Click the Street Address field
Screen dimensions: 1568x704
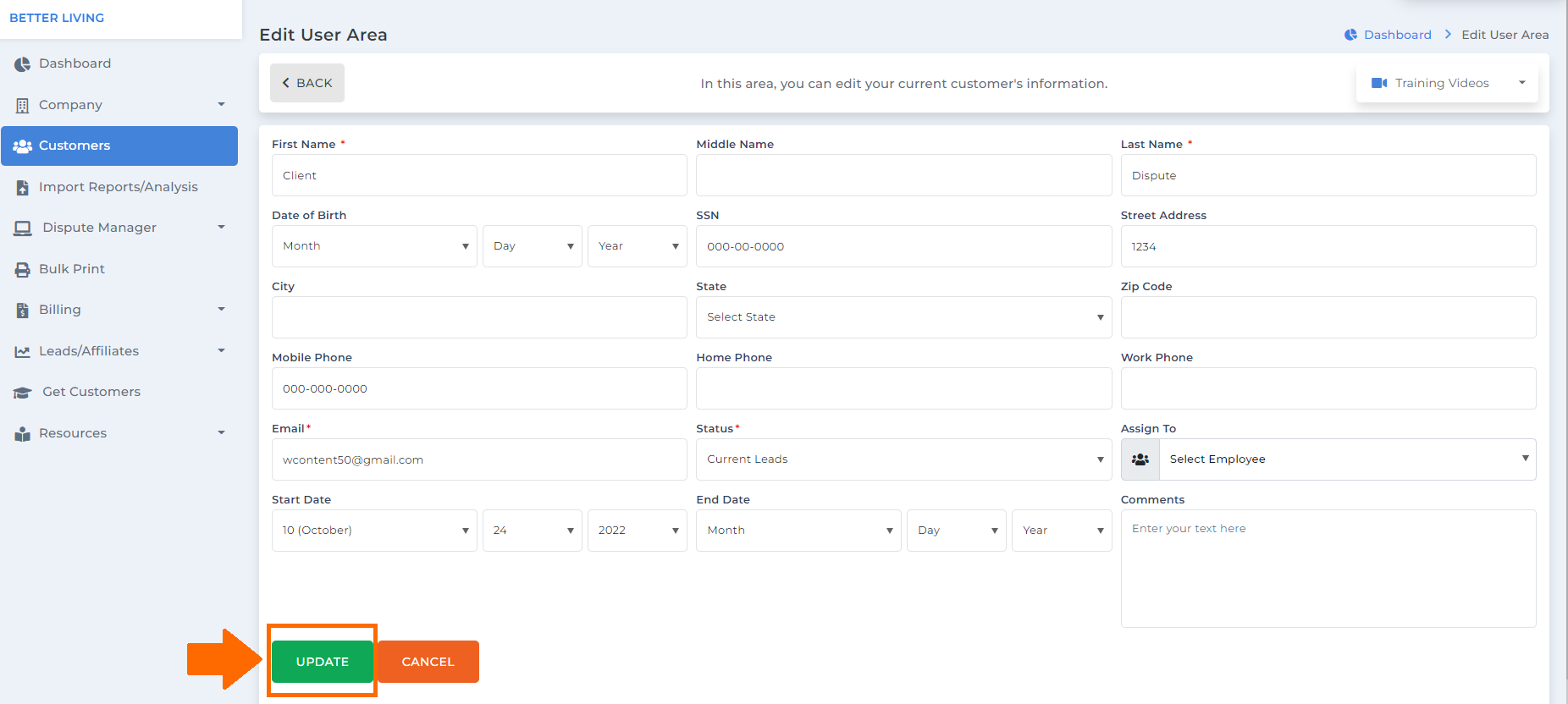coord(1328,246)
